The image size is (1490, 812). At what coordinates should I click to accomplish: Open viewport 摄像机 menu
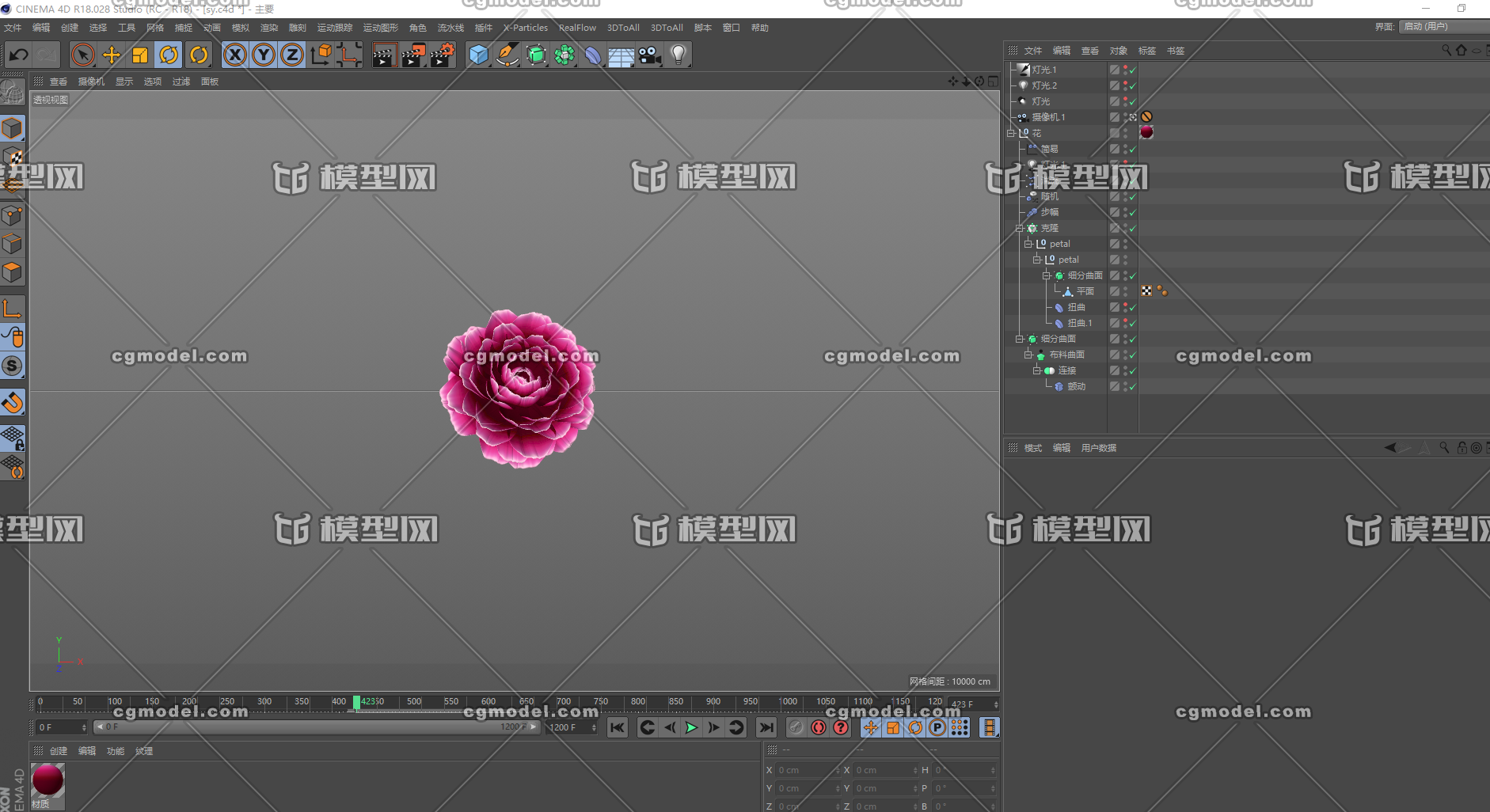(91, 82)
